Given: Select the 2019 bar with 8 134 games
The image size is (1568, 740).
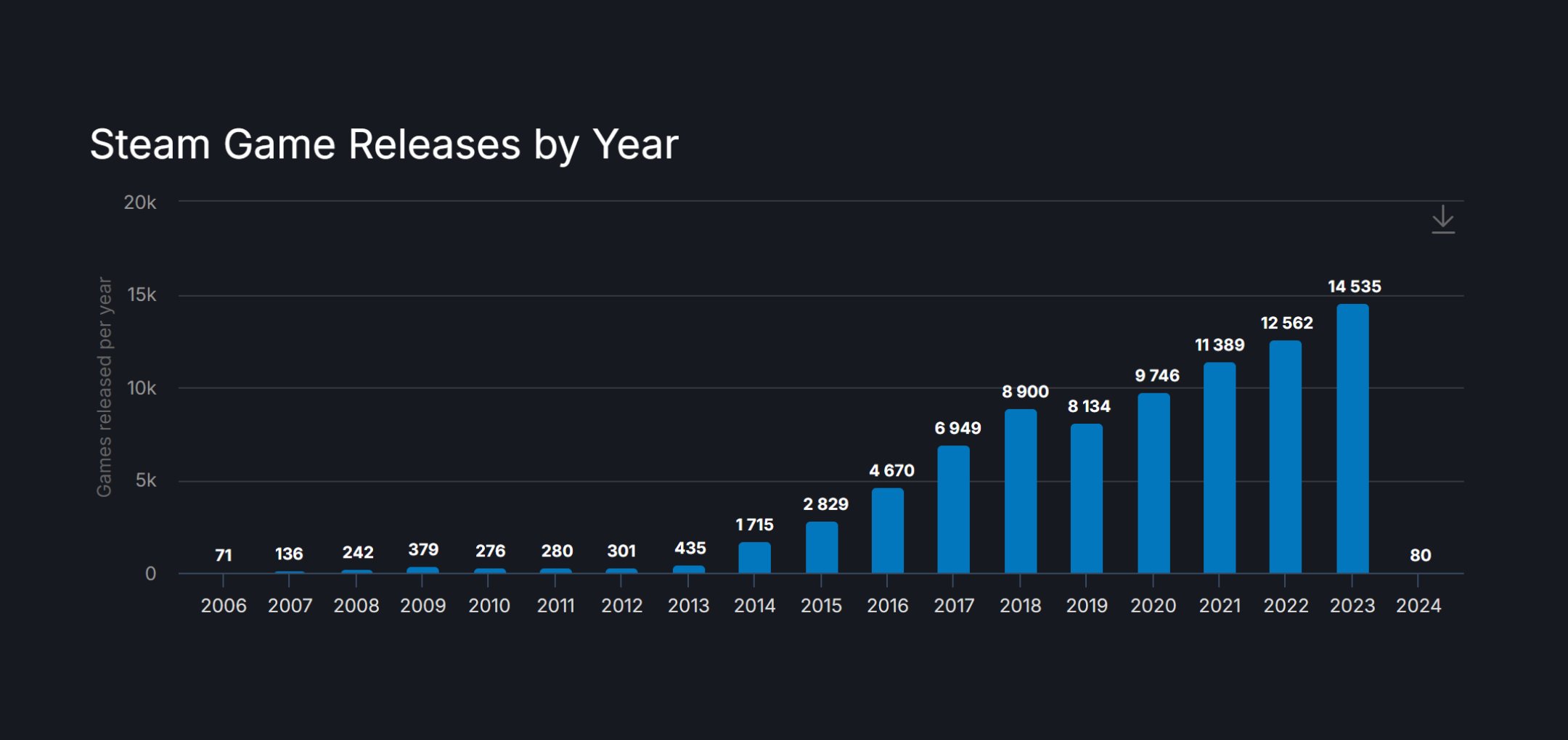Looking at the screenshot, I should [x=1086, y=498].
